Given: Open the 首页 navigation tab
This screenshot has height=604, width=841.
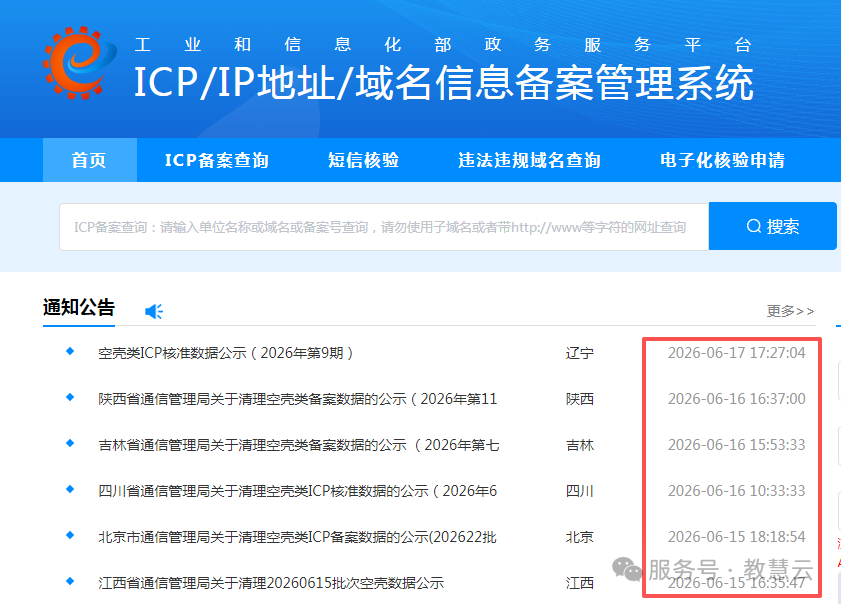Looking at the screenshot, I should 90,160.
